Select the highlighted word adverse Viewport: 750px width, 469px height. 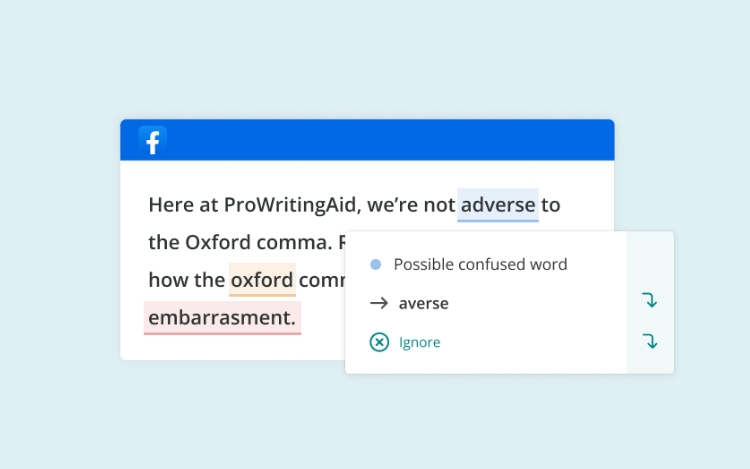coord(498,205)
